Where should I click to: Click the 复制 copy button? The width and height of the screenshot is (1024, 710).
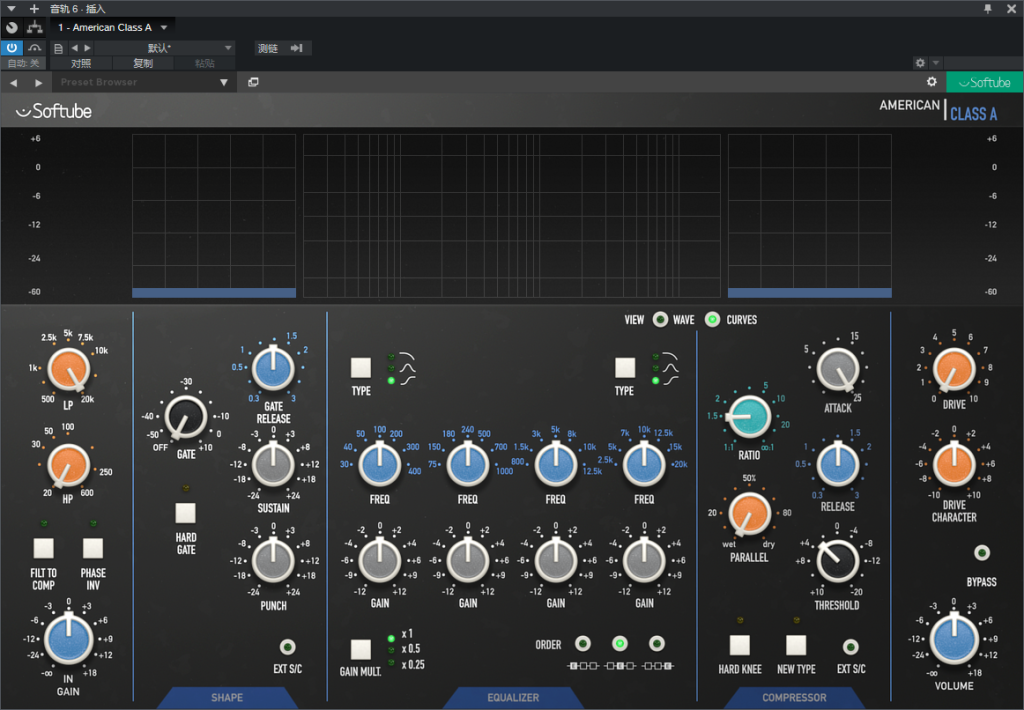pos(143,63)
